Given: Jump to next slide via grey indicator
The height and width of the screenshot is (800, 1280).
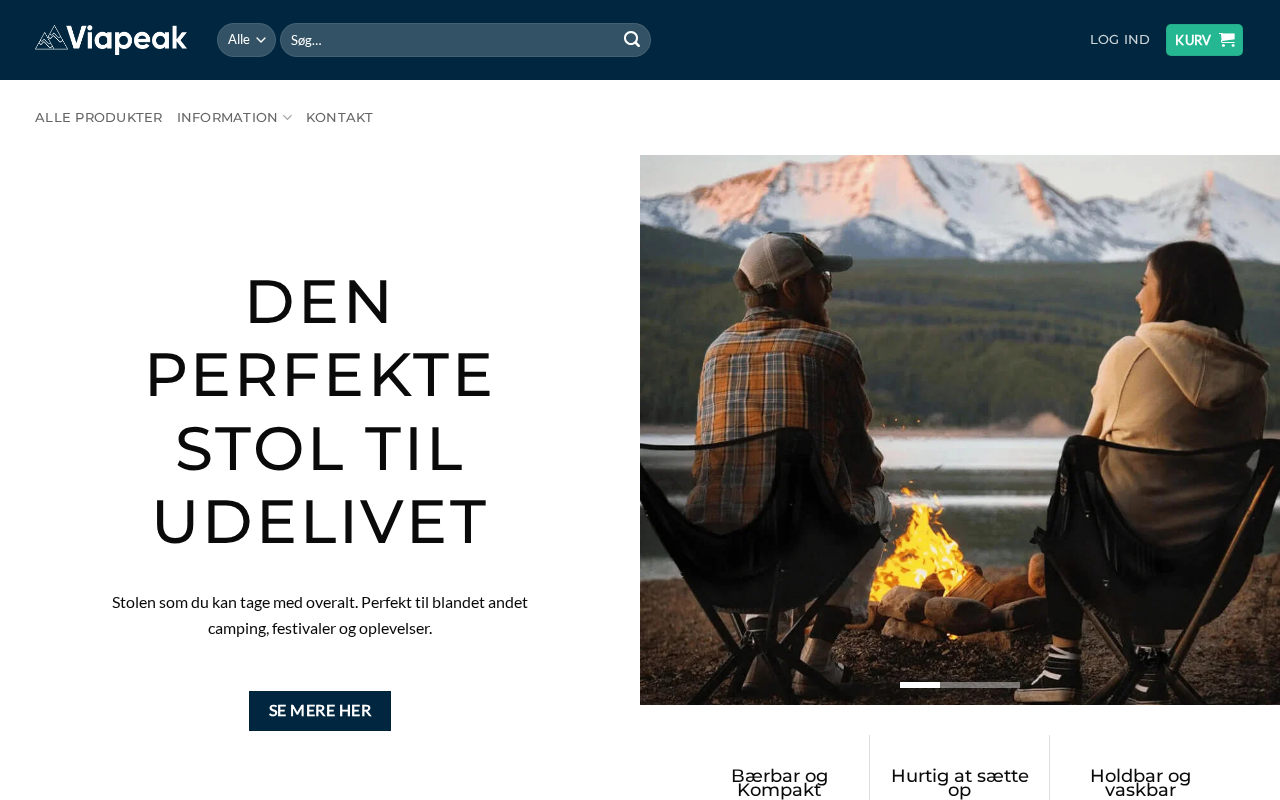Looking at the screenshot, I should click(960, 685).
